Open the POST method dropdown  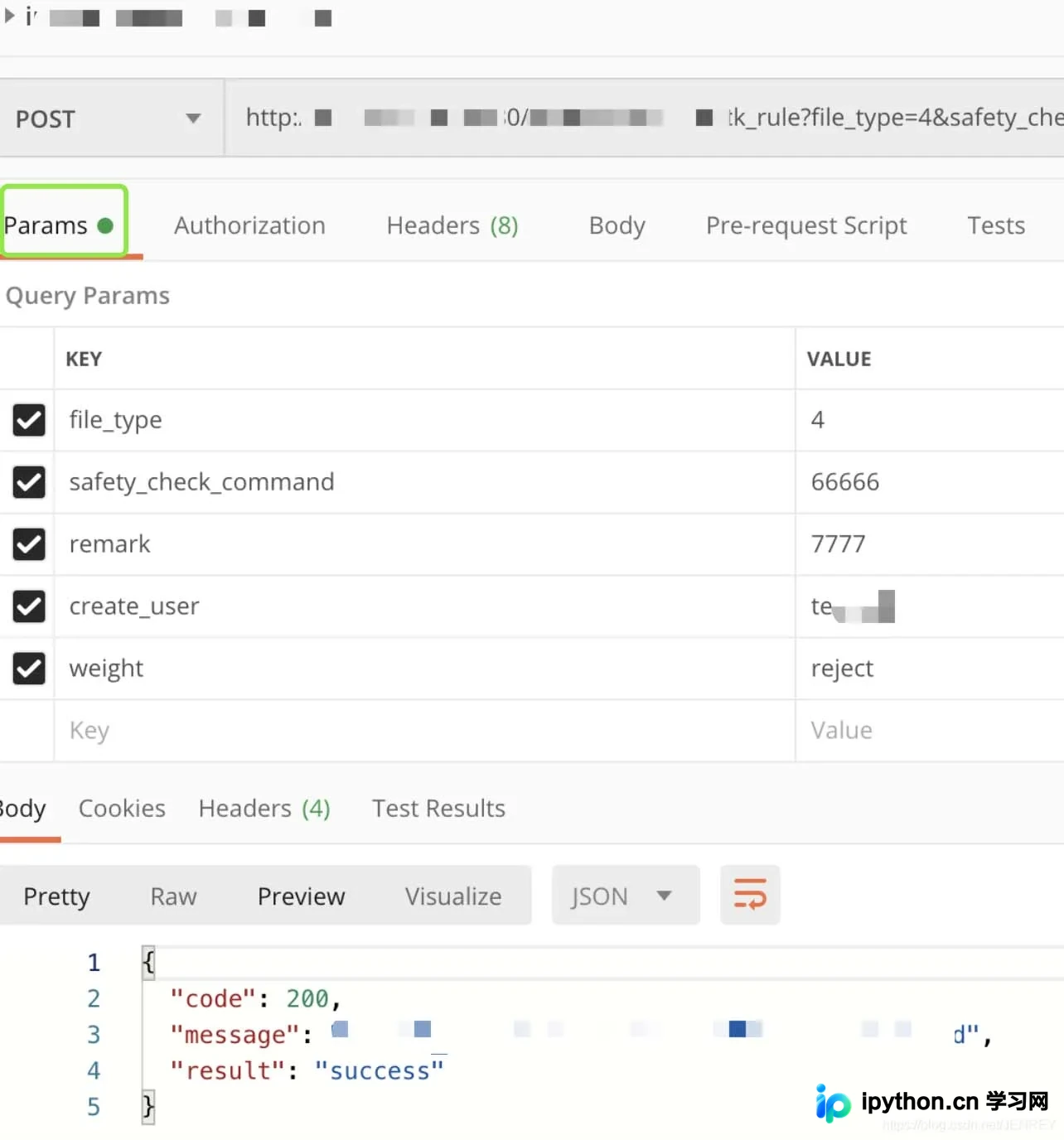111,118
